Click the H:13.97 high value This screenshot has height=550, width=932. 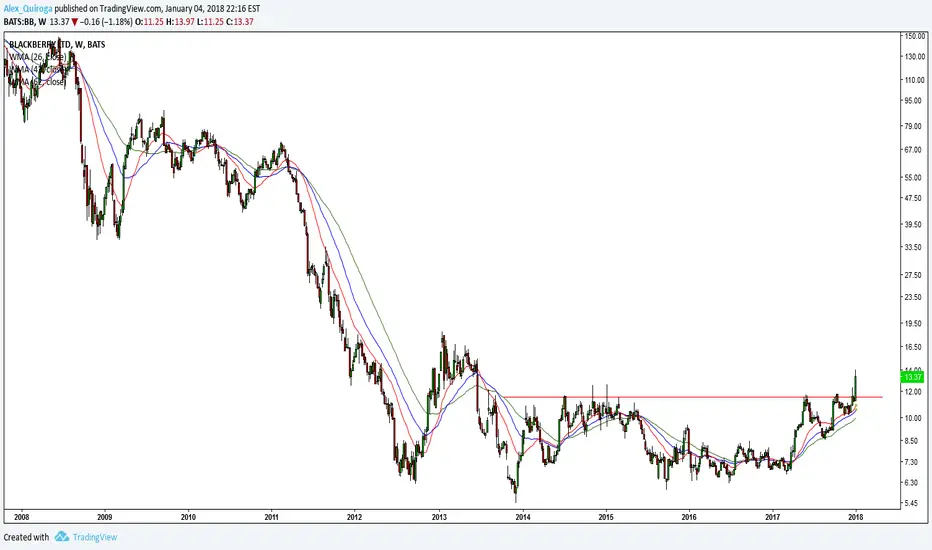click(181, 22)
